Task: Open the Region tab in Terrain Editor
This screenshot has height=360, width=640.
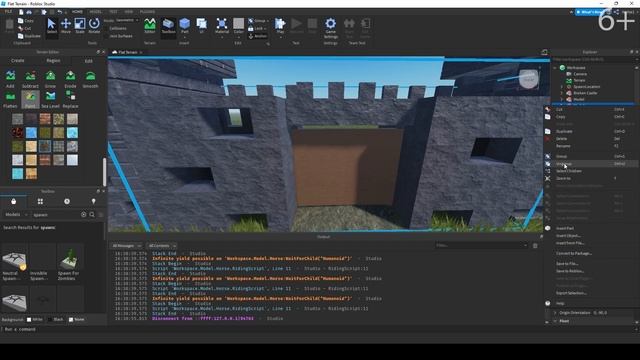Action: [53, 60]
